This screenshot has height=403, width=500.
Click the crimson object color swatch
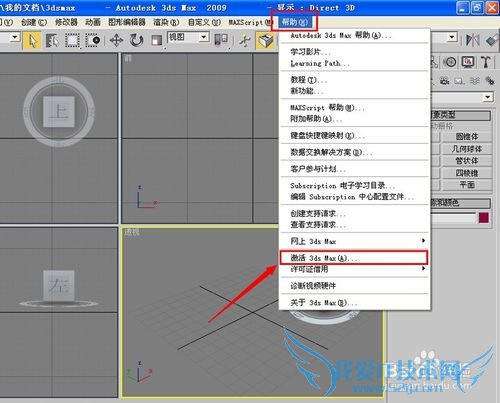click(484, 218)
